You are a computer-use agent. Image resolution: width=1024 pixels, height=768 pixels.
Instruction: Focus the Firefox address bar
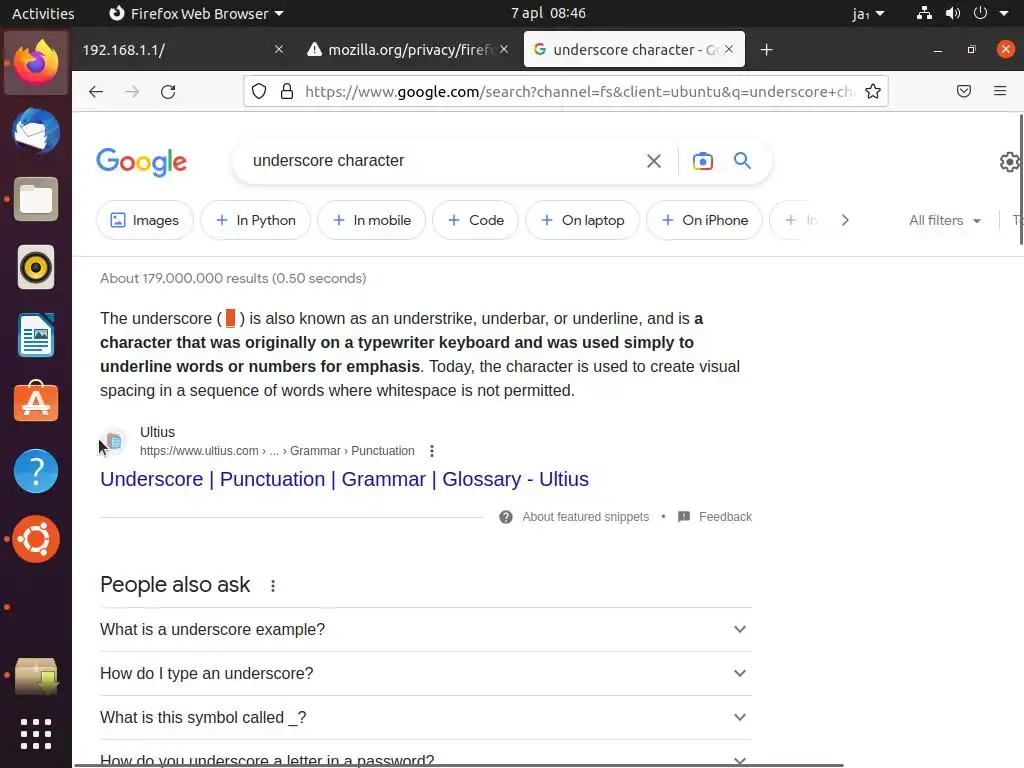(579, 91)
